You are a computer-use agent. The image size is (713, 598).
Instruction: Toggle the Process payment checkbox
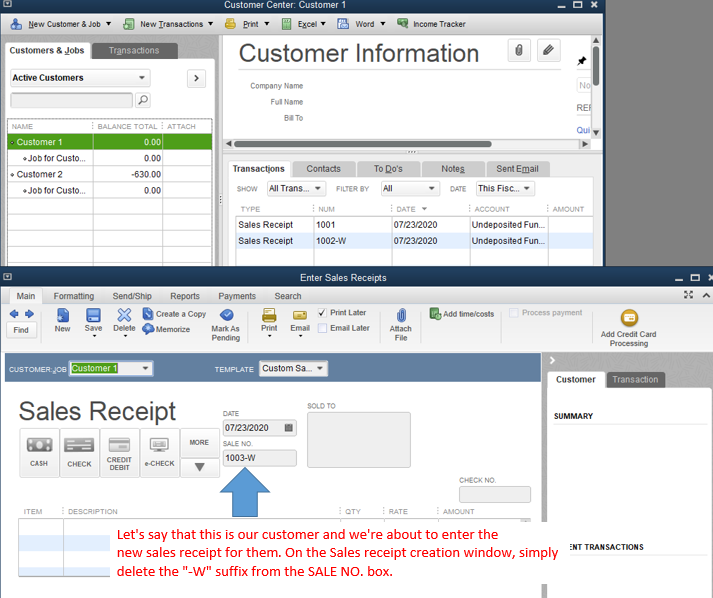point(514,313)
